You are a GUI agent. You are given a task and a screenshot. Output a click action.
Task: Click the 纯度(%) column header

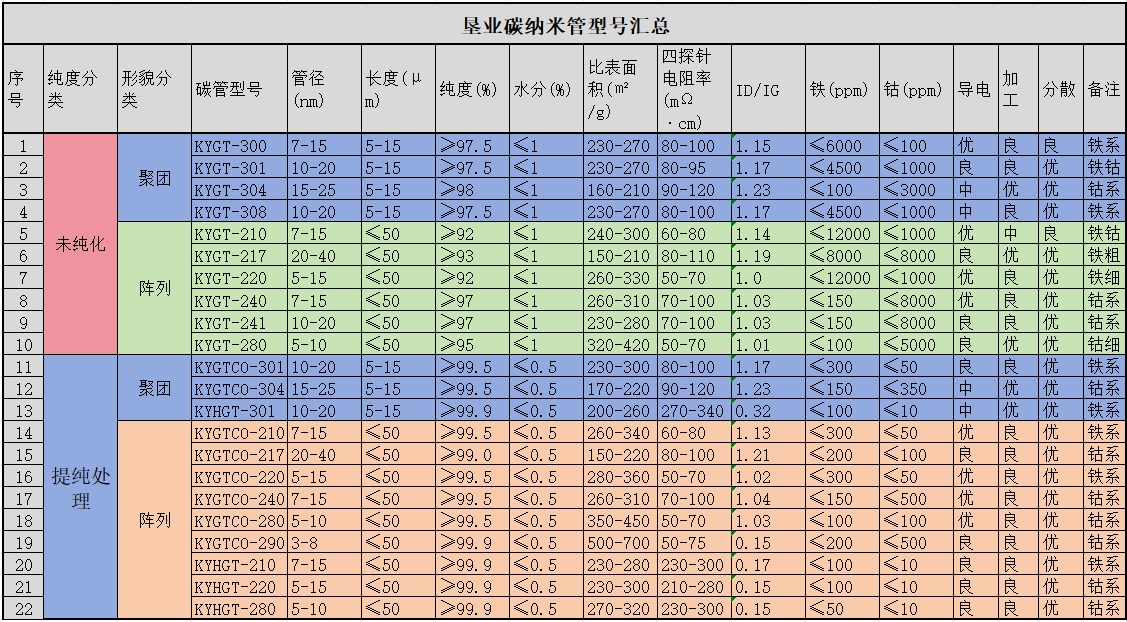pyautogui.click(x=472, y=88)
